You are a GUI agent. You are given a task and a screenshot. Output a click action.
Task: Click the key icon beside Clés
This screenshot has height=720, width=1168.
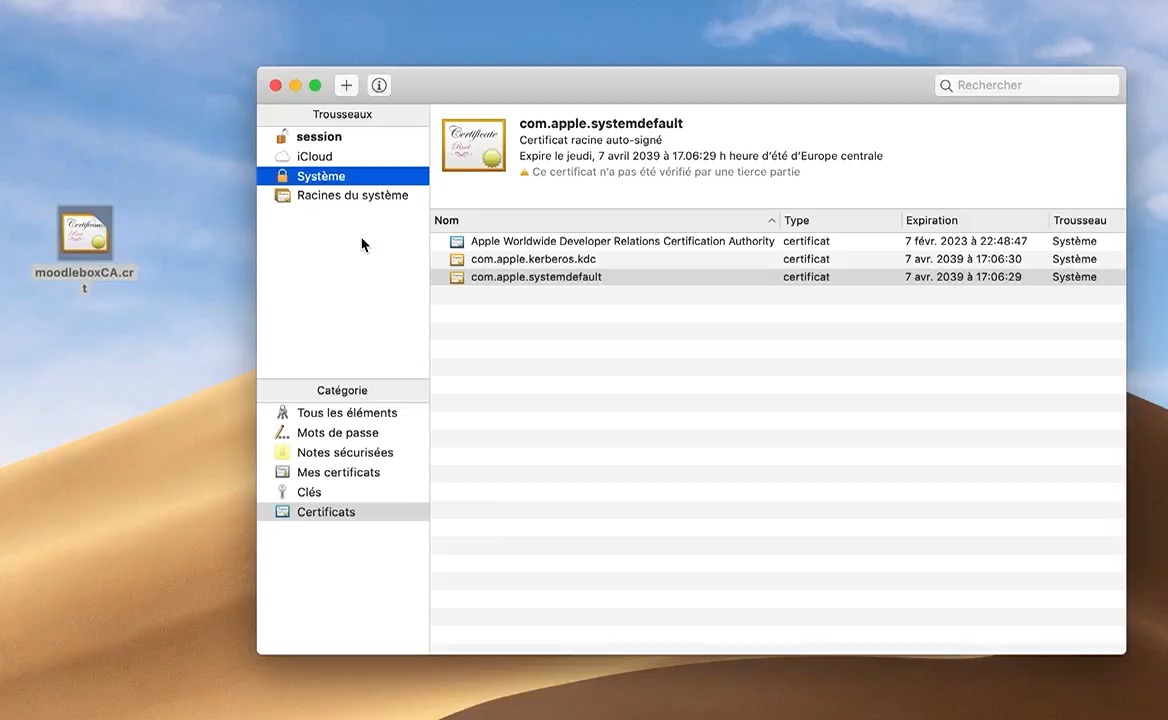[x=282, y=491]
